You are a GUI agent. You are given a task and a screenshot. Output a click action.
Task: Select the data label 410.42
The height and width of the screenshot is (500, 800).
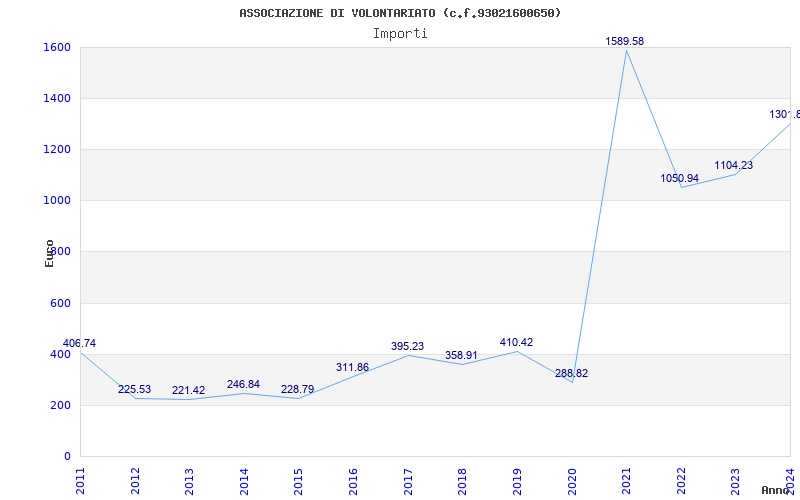(516, 342)
